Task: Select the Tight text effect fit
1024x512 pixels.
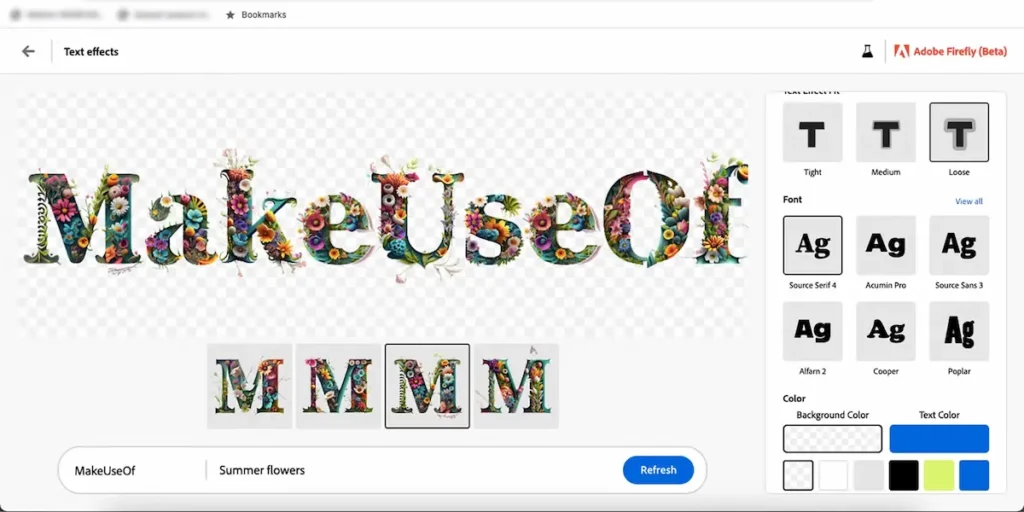Action: 812,133
